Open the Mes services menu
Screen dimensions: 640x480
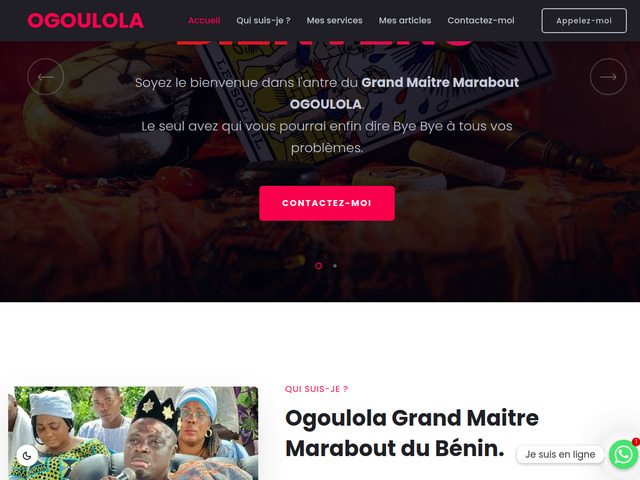pos(334,20)
